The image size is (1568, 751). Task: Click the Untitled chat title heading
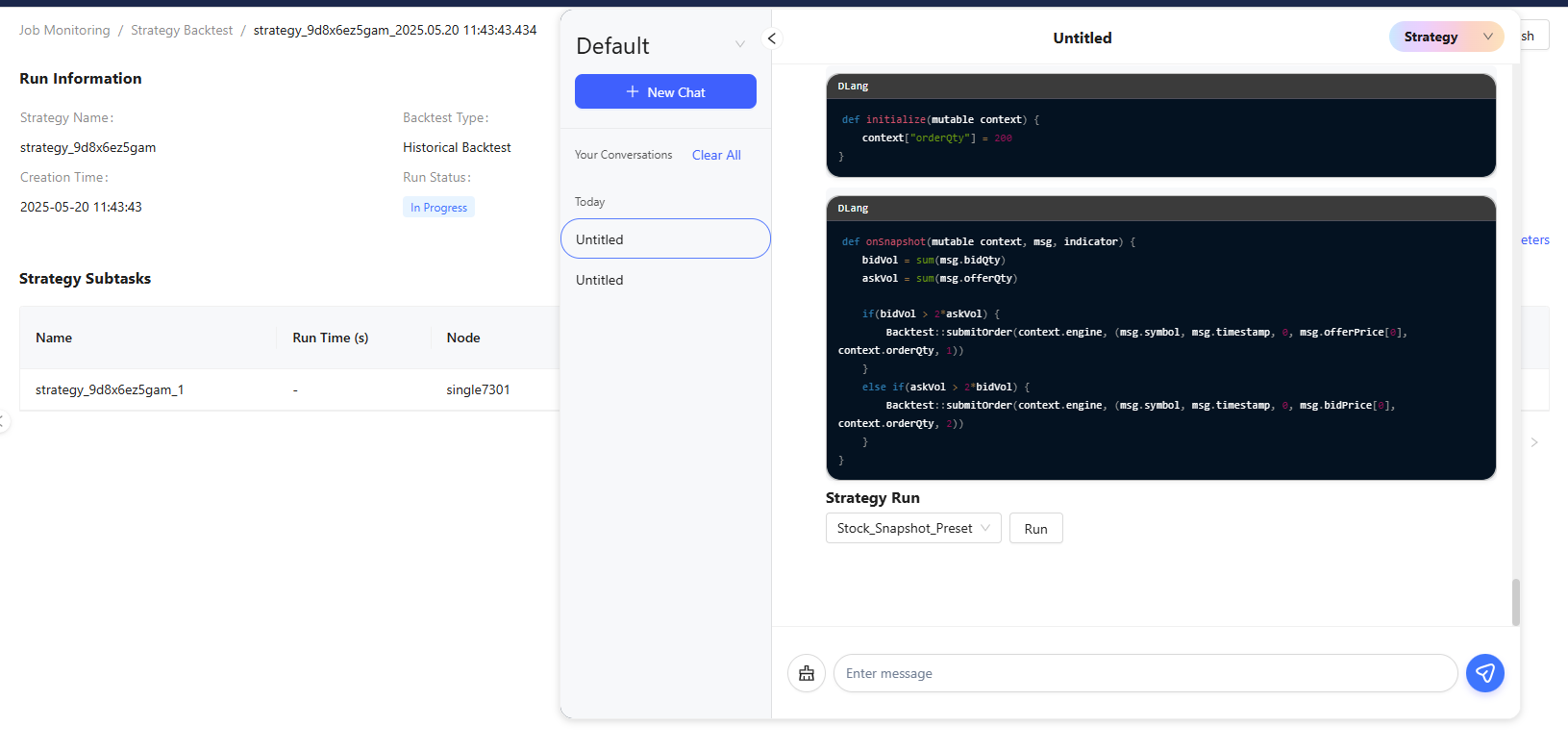point(1083,38)
